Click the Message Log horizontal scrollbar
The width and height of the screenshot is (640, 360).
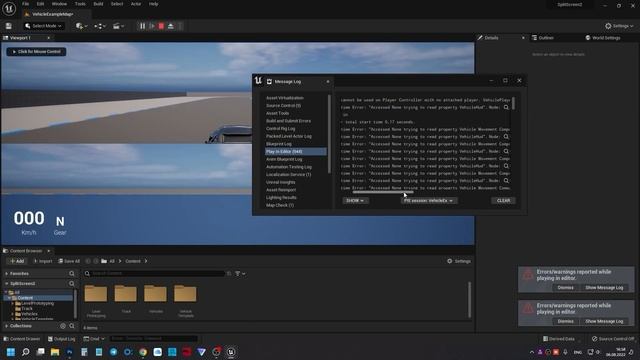coord(383,192)
